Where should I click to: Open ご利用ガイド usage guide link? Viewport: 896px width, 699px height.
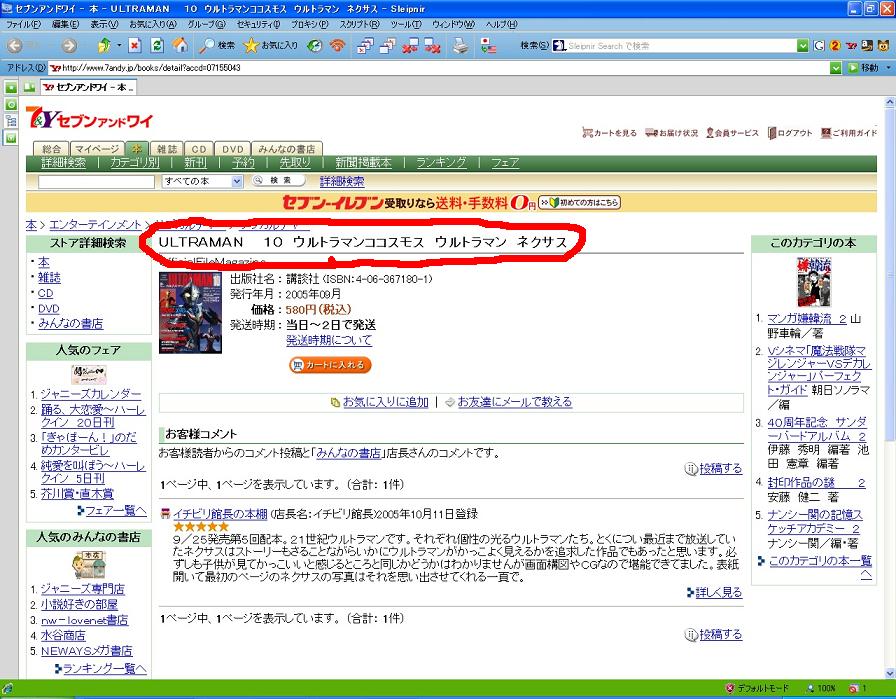click(x=849, y=133)
